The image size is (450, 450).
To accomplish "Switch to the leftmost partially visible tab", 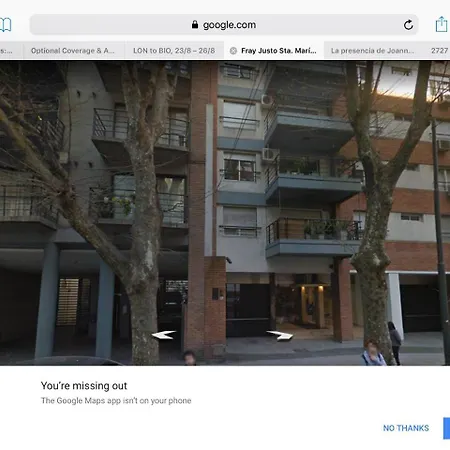I will click(8, 51).
